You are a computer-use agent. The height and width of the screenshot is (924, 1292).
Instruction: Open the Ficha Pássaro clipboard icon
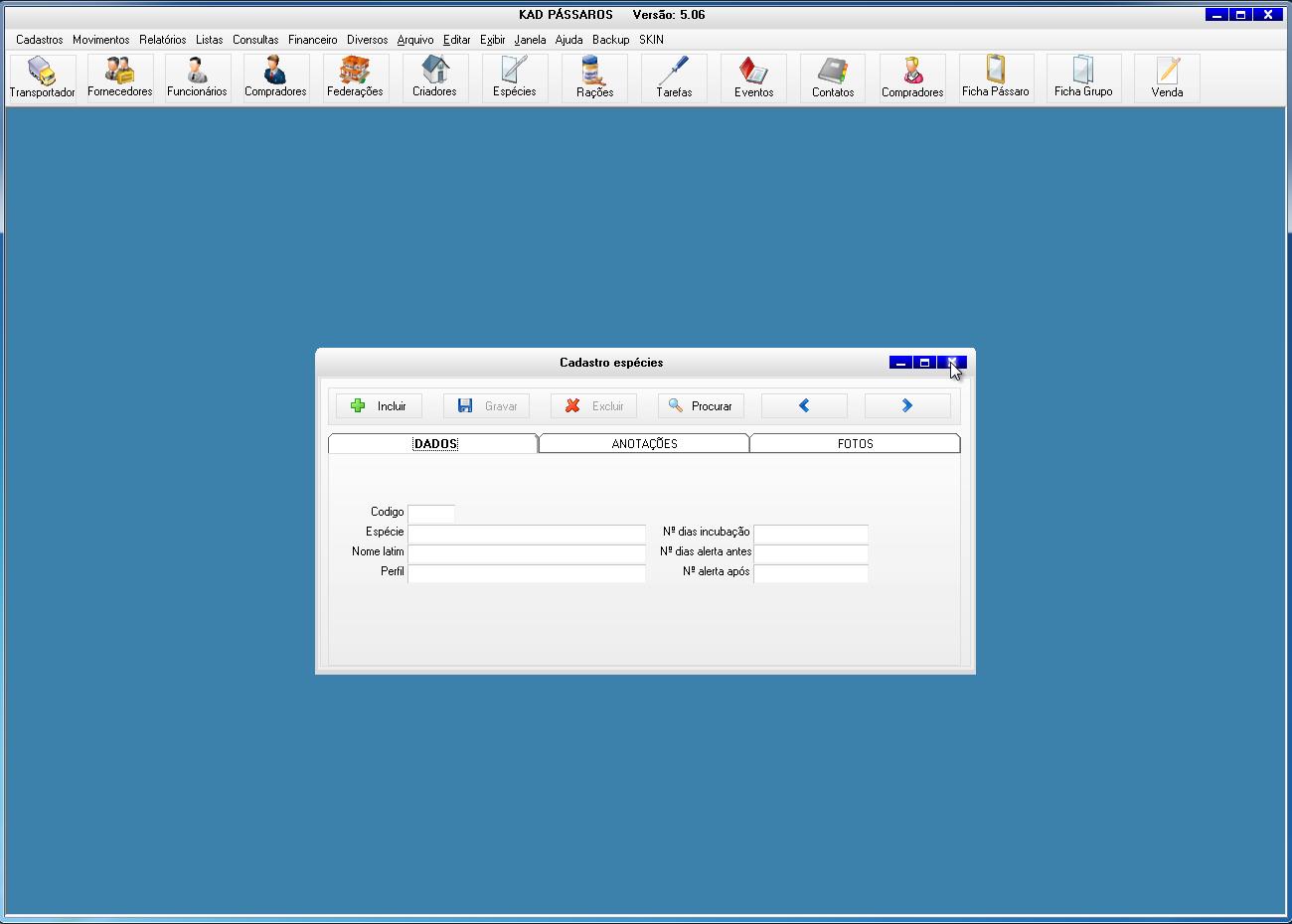coord(996,77)
